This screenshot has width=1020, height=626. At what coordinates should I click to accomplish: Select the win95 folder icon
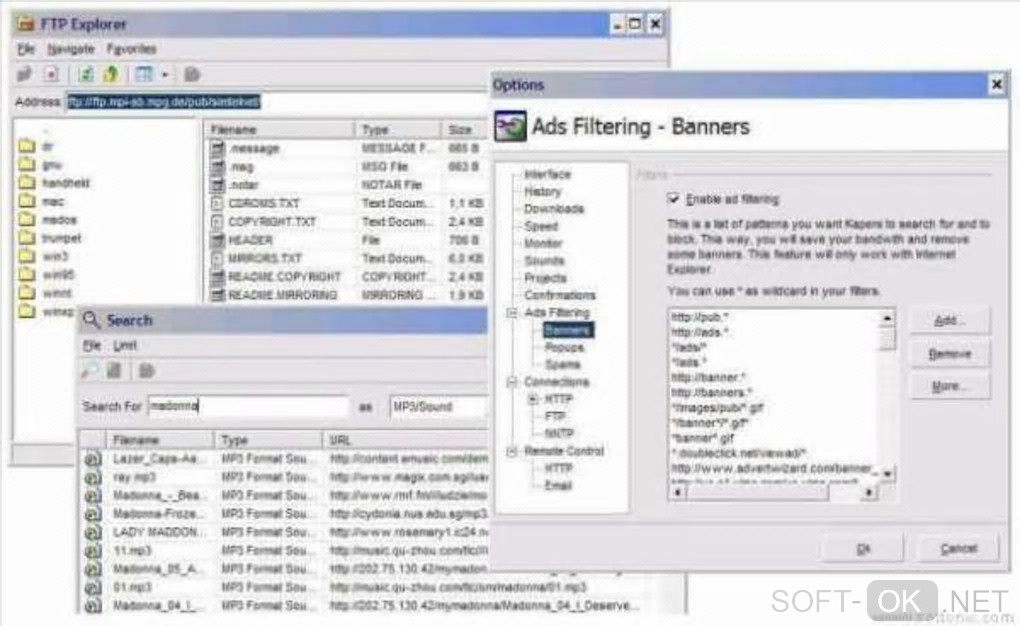pos(26,274)
